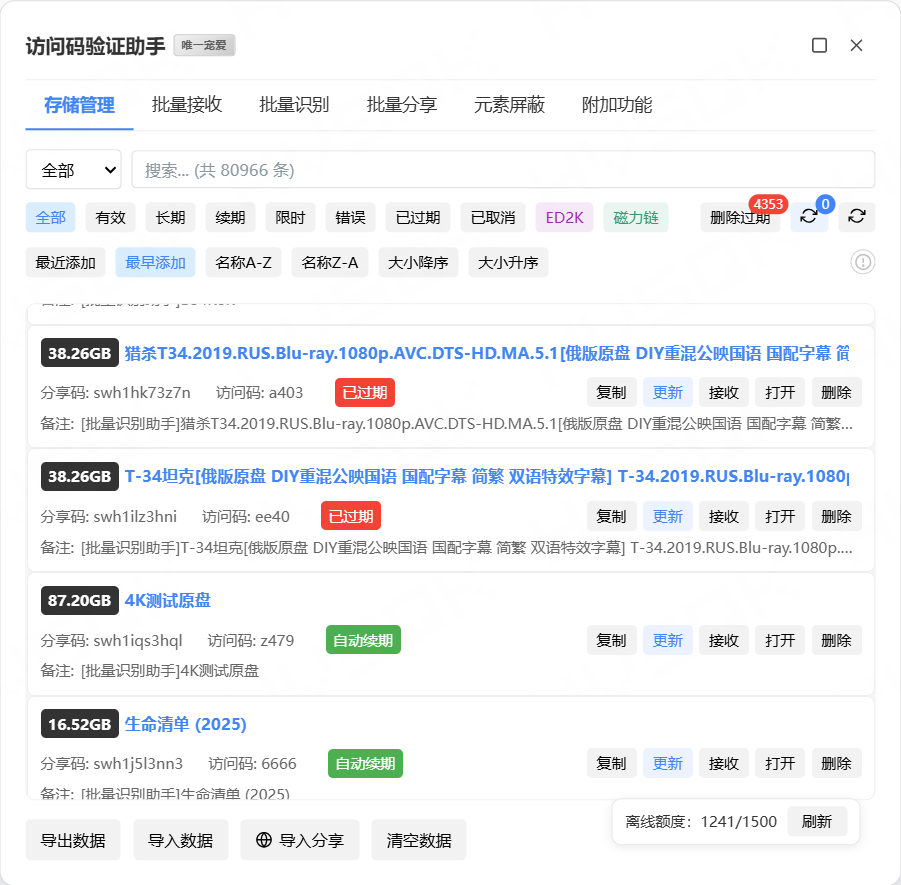Image resolution: width=901 pixels, height=885 pixels.
Task: Click 删除过期 to remove expired items
Action: tap(739, 217)
